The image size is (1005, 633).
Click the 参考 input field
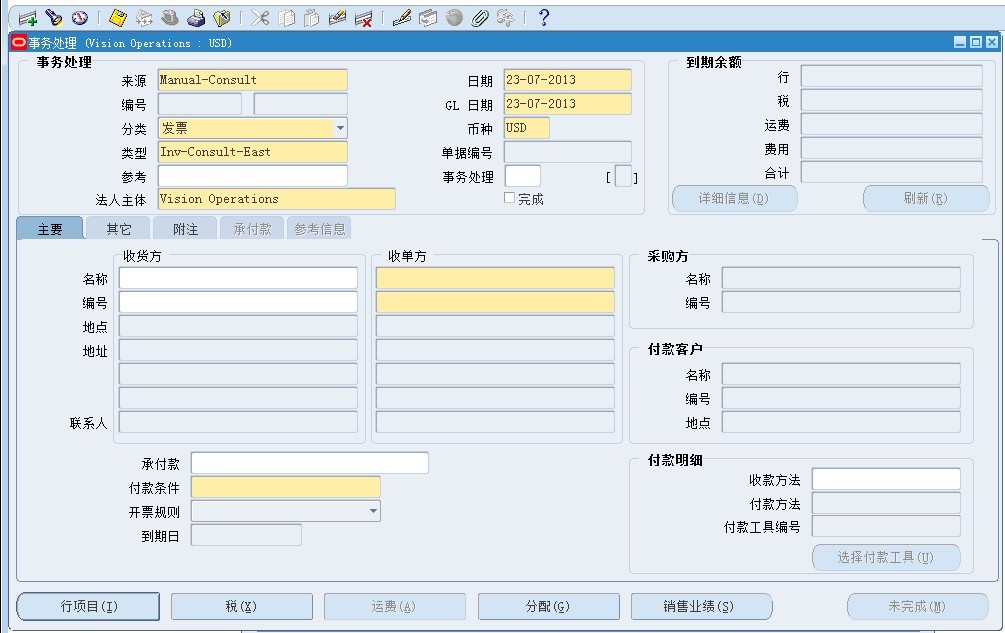253,176
